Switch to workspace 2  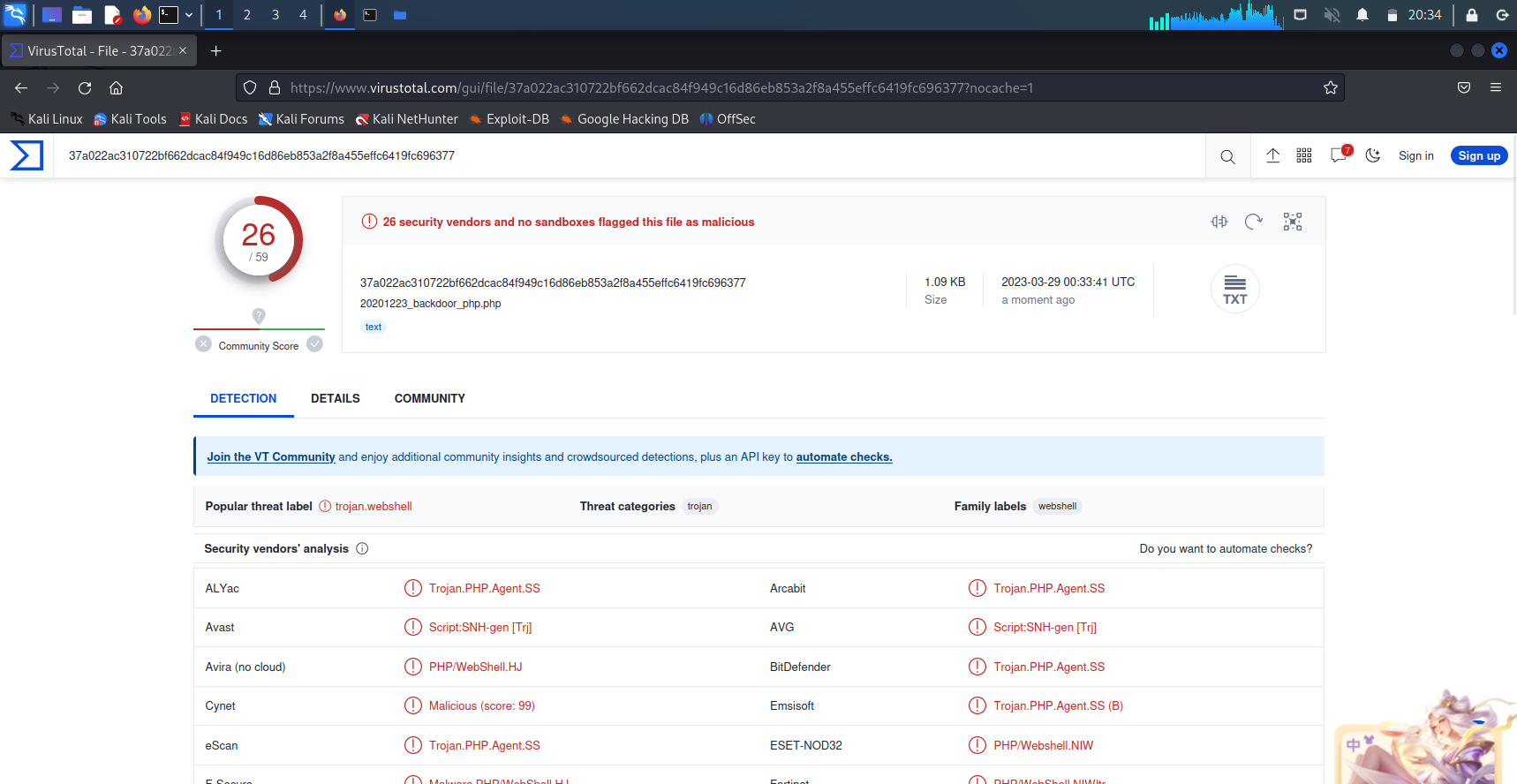pyautogui.click(x=247, y=15)
